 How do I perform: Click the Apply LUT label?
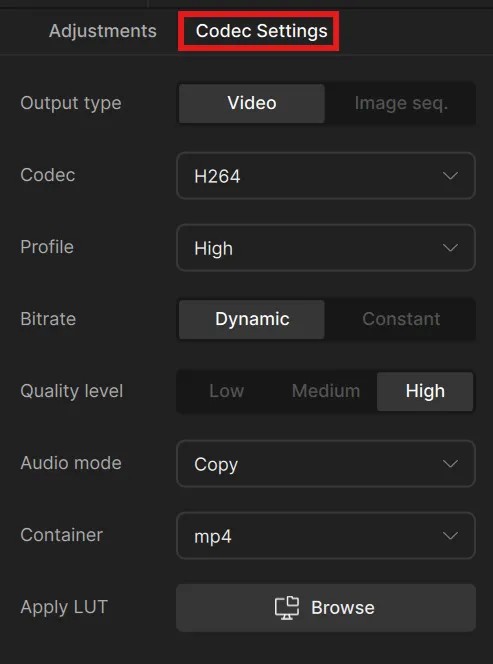coord(64,607)
